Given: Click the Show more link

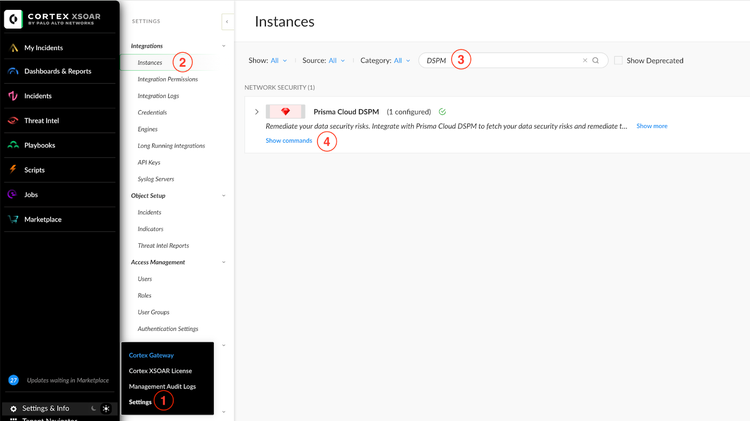Looking at the screenshot, I should (x=651, y=126).
